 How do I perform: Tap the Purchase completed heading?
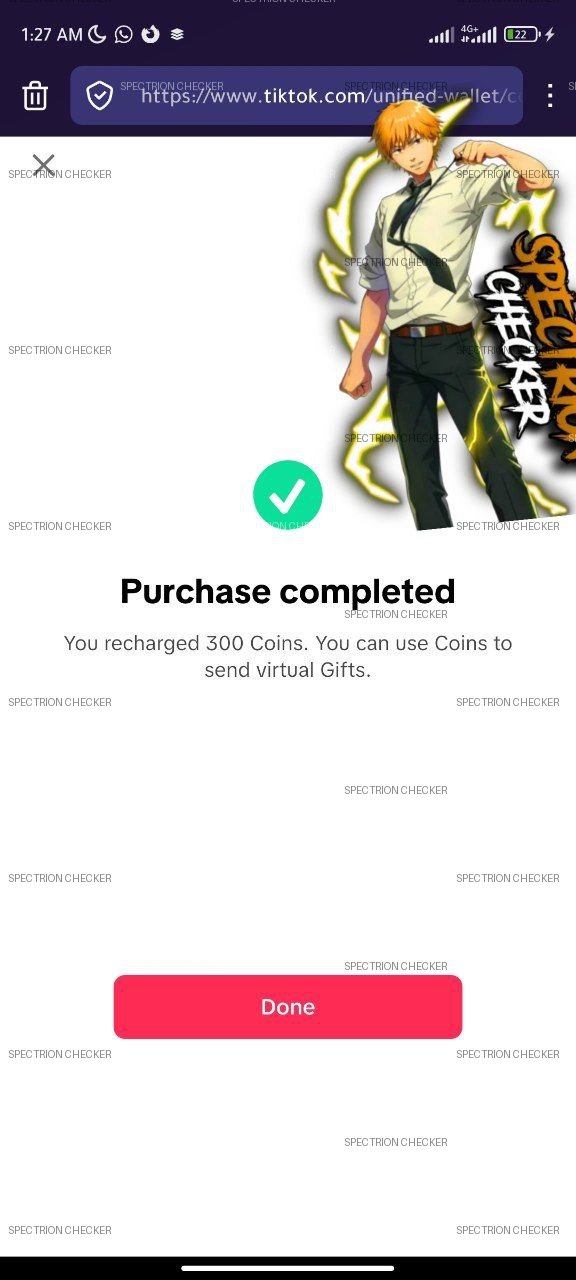(288, 591)
